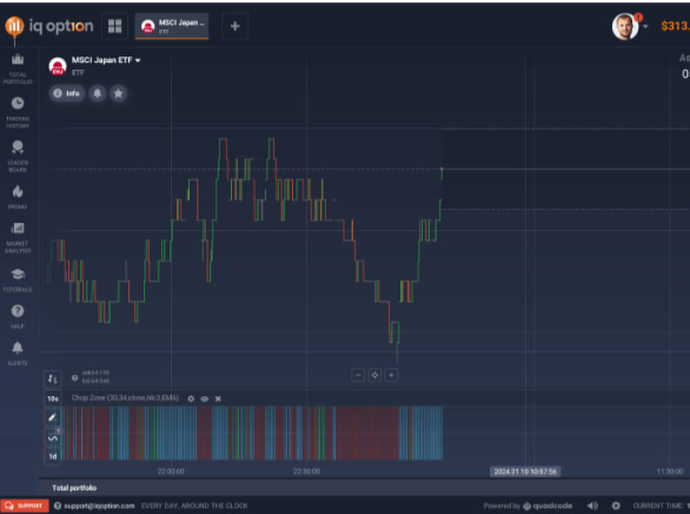Open the user profile avatar
The image size is (690, 514).
coord(625,26)
